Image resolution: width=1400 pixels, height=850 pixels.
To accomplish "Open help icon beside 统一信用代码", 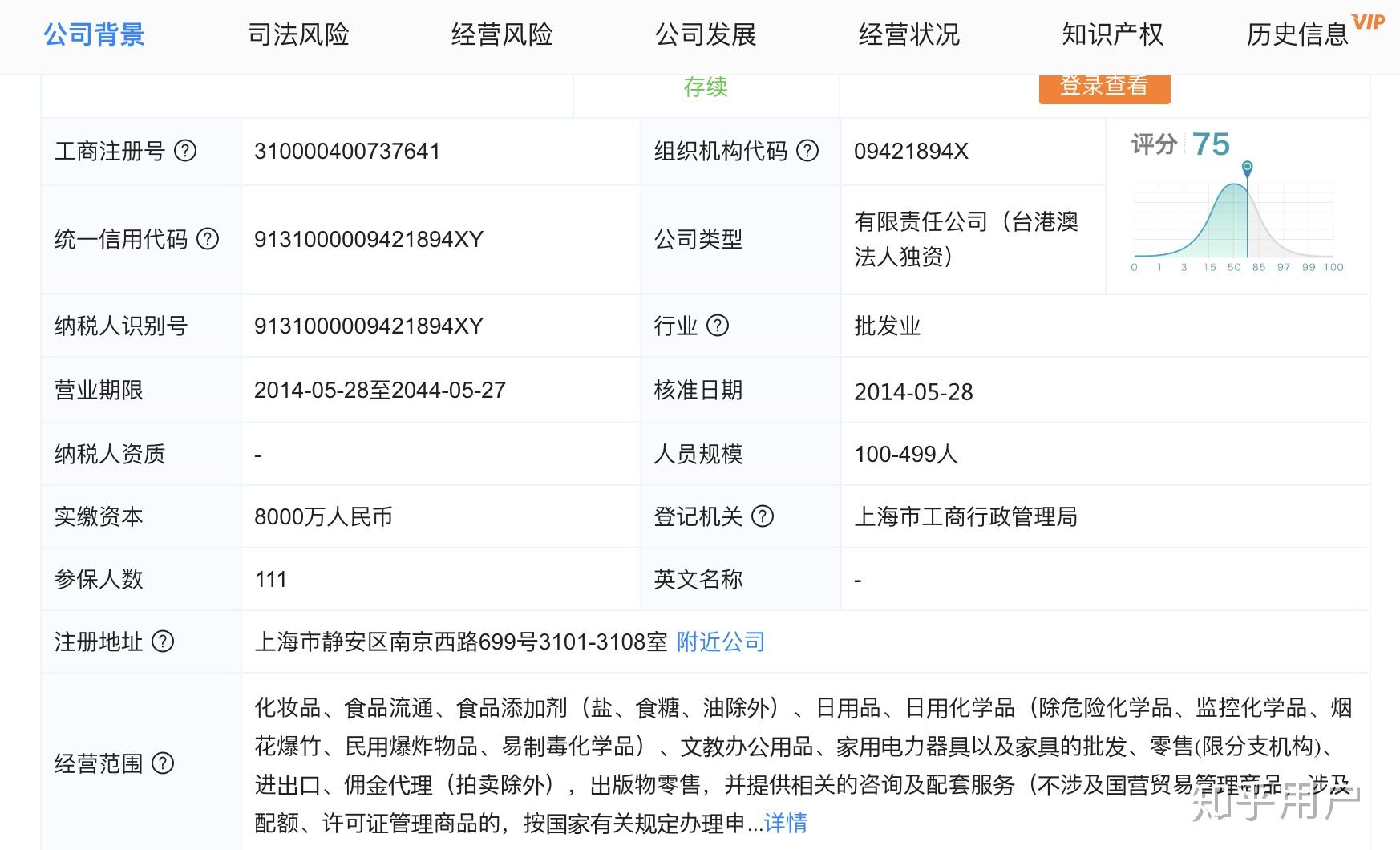I will click(x=208, y=239).
